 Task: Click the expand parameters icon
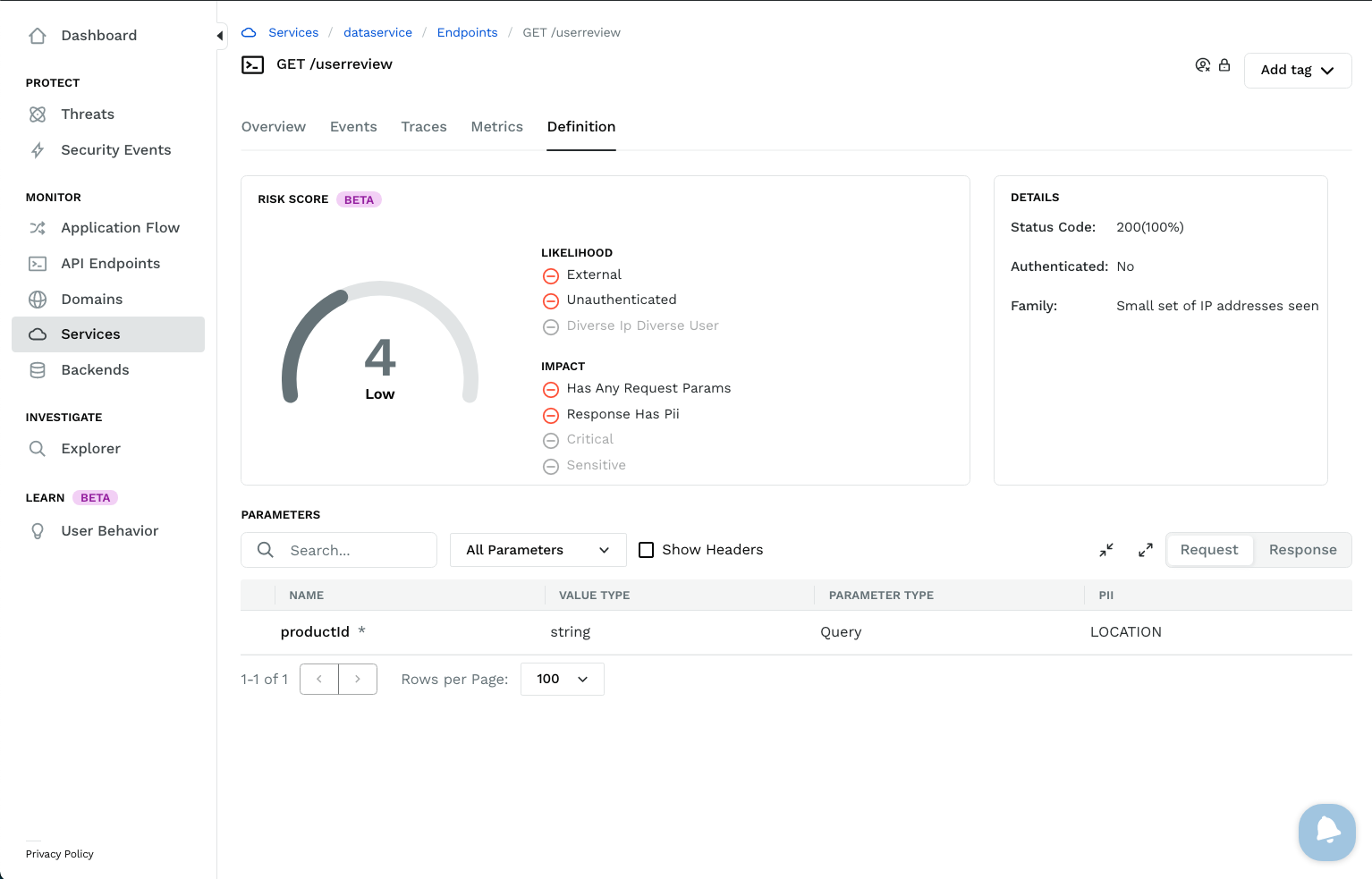tap(1145, 550)
